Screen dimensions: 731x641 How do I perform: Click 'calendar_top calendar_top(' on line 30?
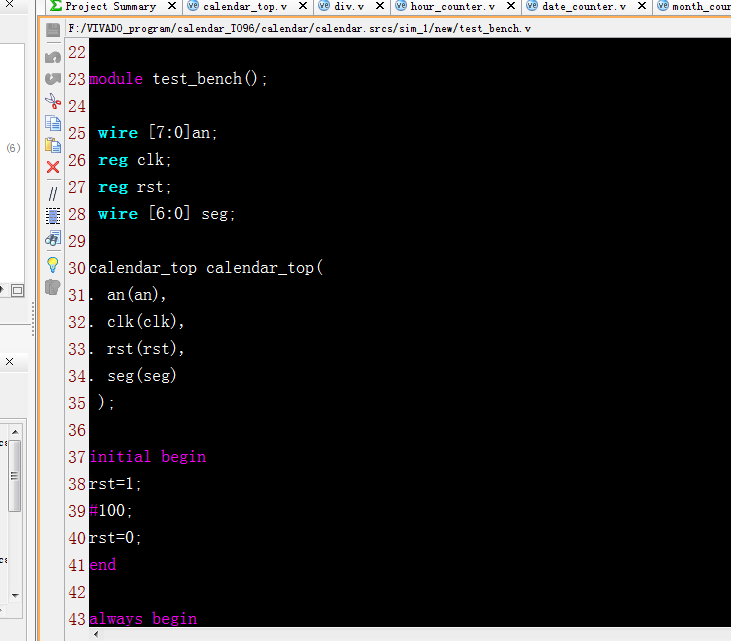tap(206, 268)
